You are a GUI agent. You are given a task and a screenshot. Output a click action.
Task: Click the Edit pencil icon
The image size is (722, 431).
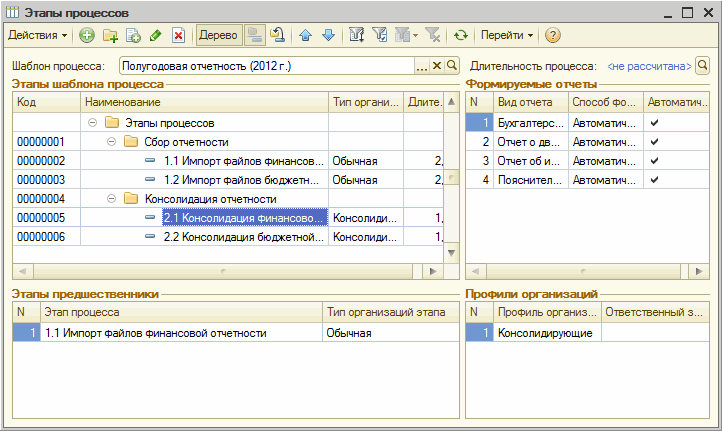[155, 35]
